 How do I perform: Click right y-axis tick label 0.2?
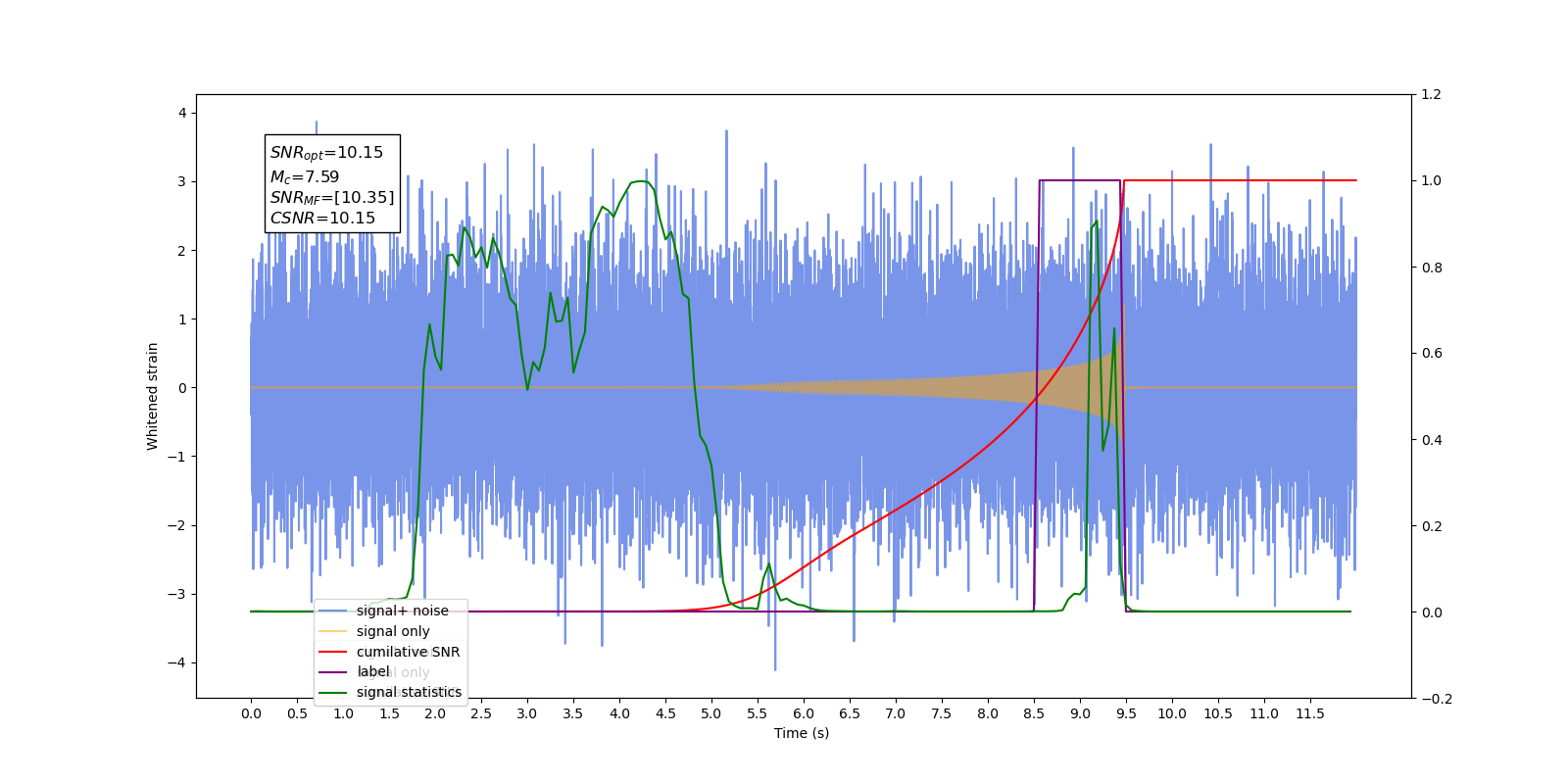click(x=1432, y=526)
